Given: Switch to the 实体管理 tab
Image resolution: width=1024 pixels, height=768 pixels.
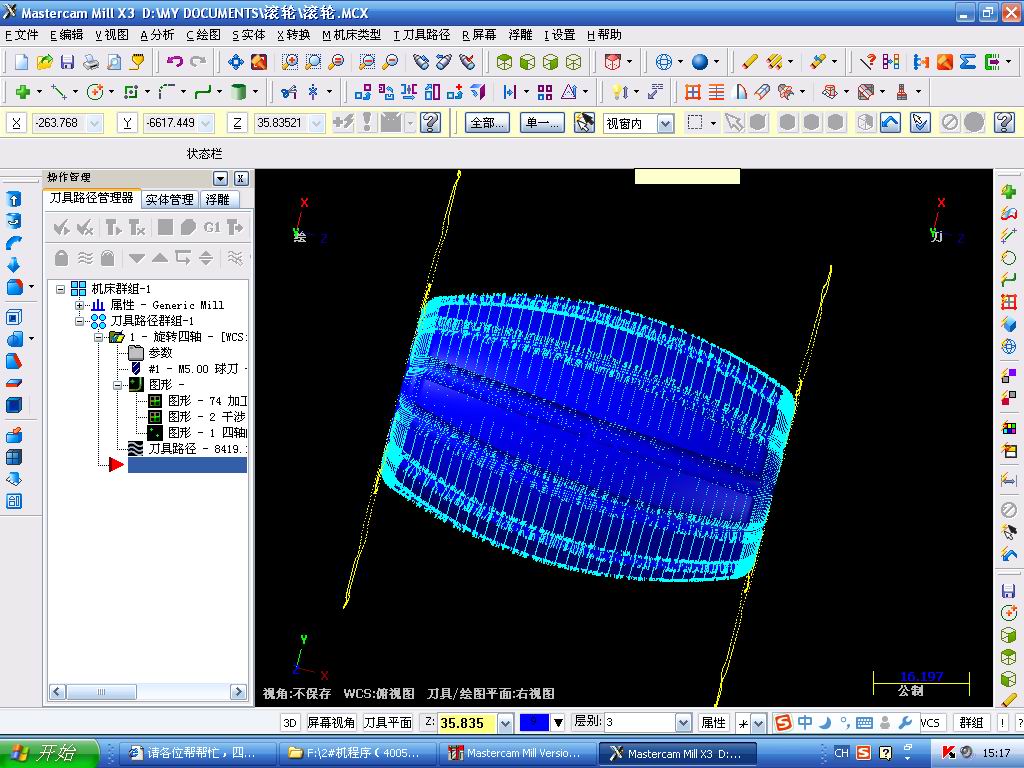Looking at the screenshot, I should (169, 199).
